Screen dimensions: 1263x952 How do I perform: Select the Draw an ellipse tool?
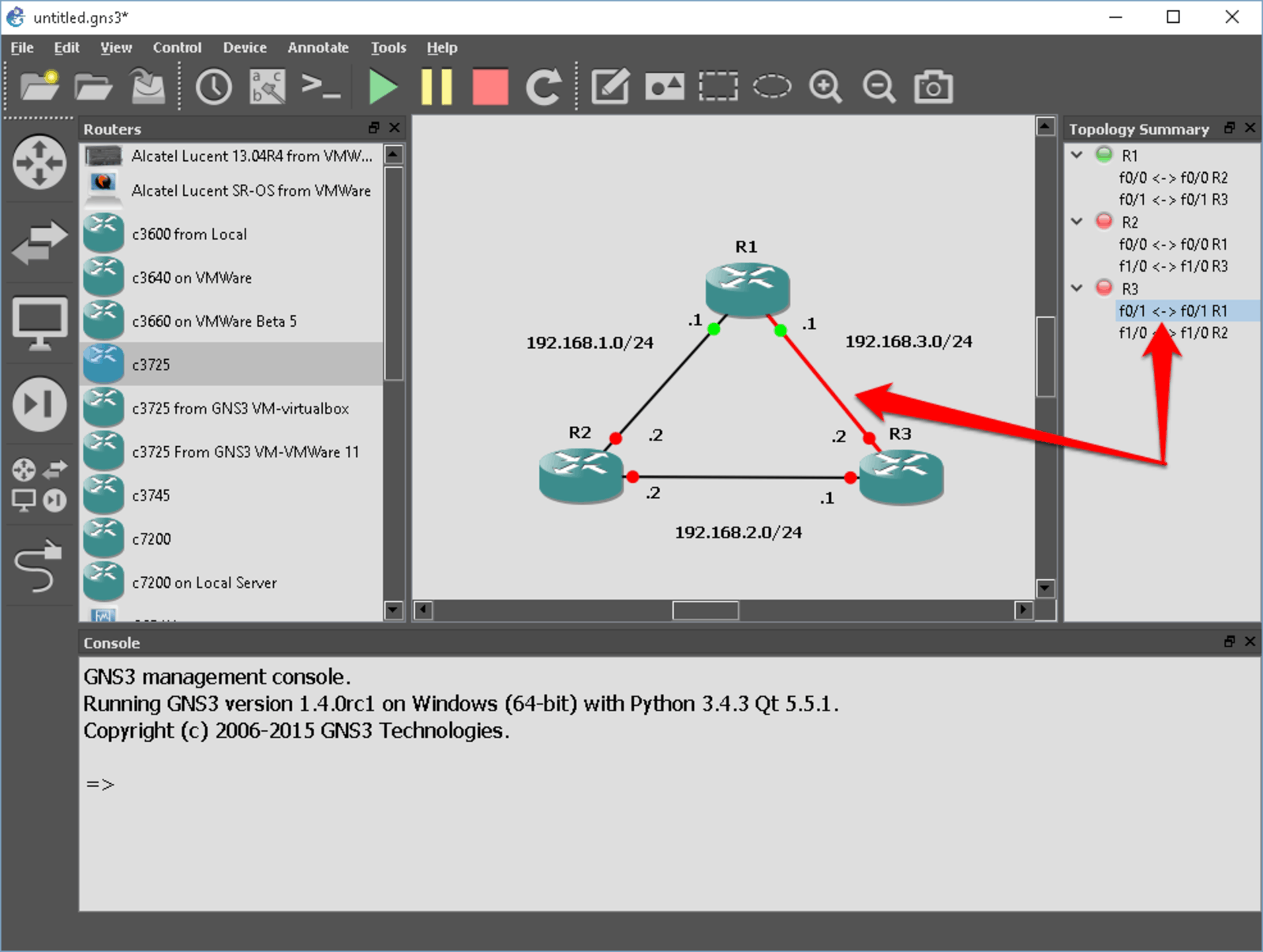(772, 86)
